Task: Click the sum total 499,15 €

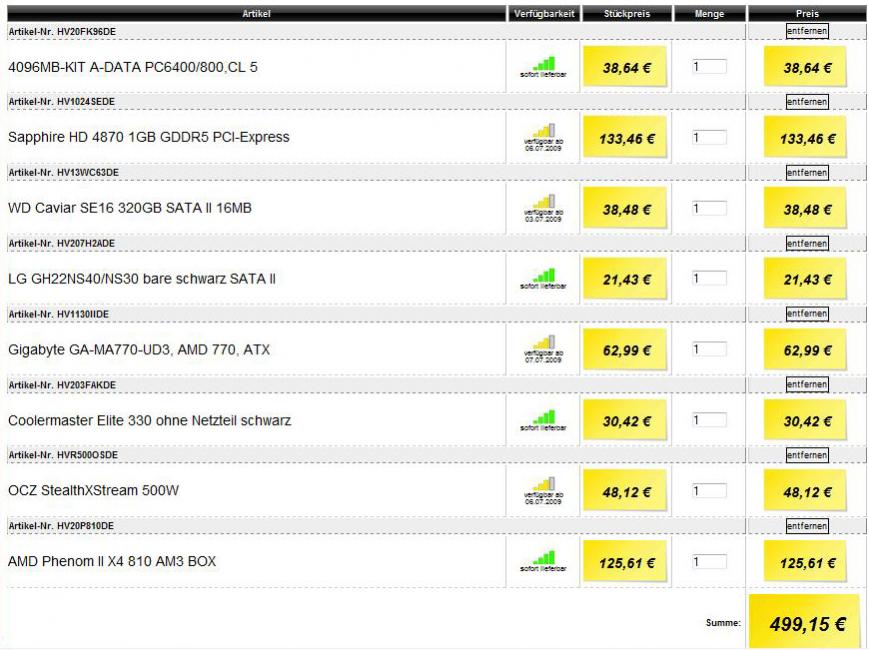Action: pos(806,623)
